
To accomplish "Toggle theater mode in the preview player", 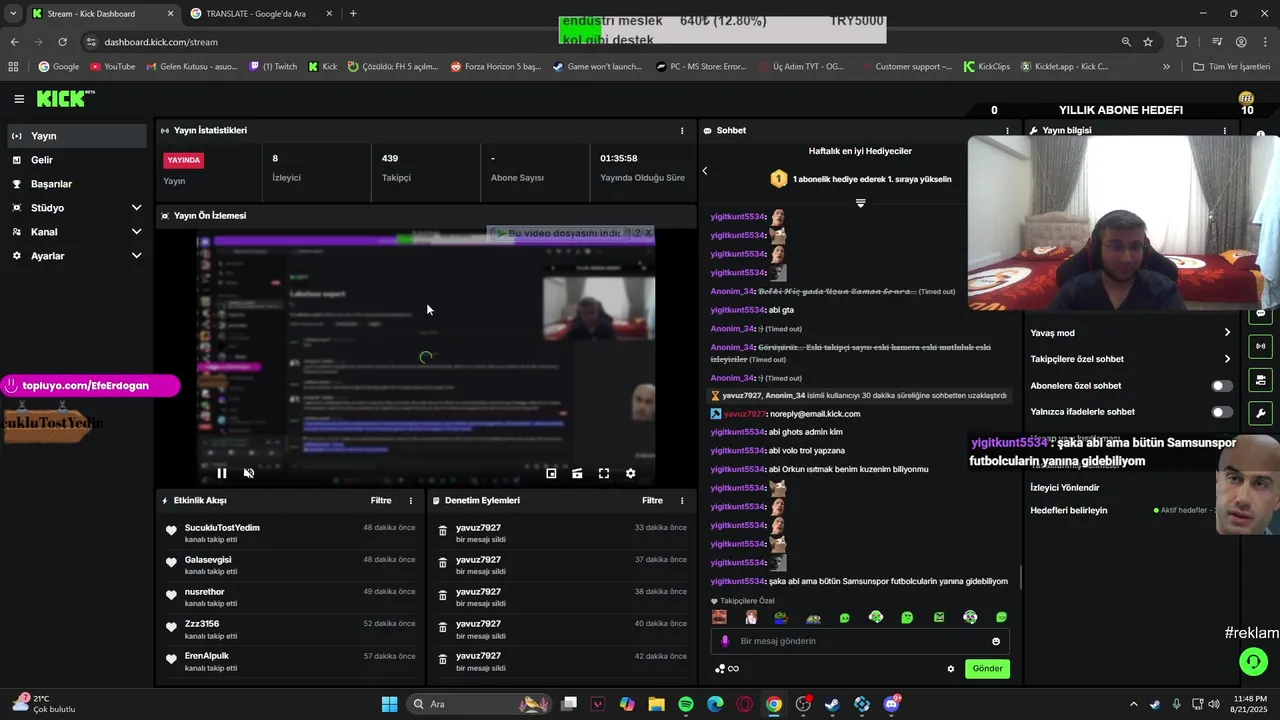I will point(577,473).
